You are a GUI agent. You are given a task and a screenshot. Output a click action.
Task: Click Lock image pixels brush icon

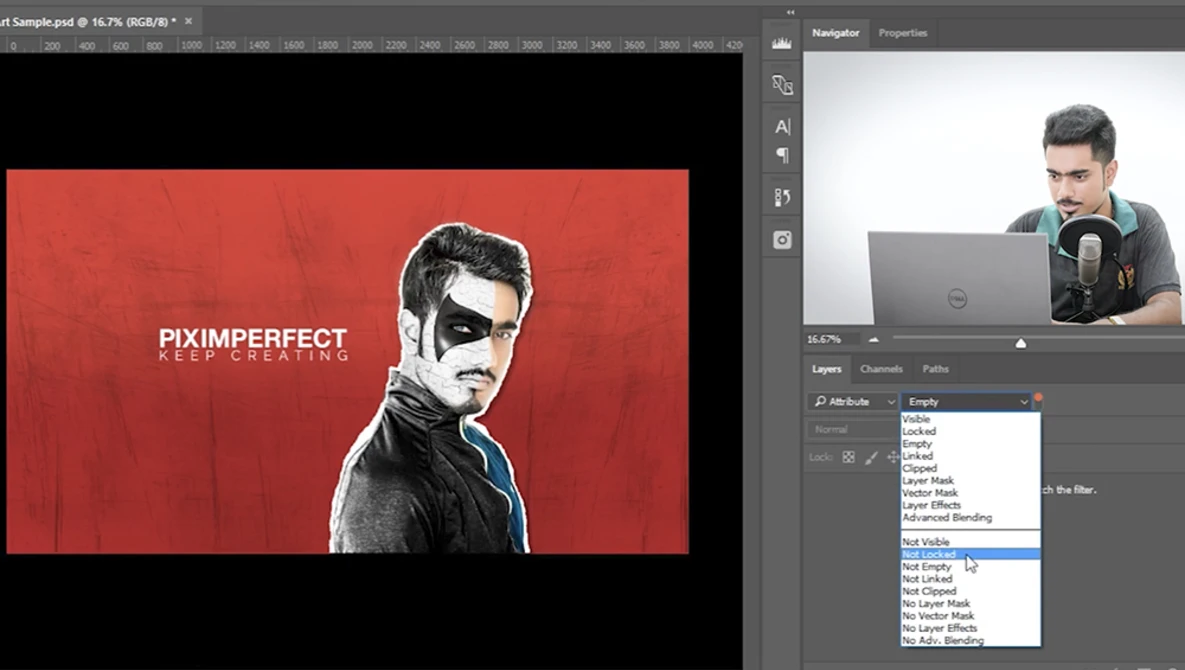click(x=871, y=457)
